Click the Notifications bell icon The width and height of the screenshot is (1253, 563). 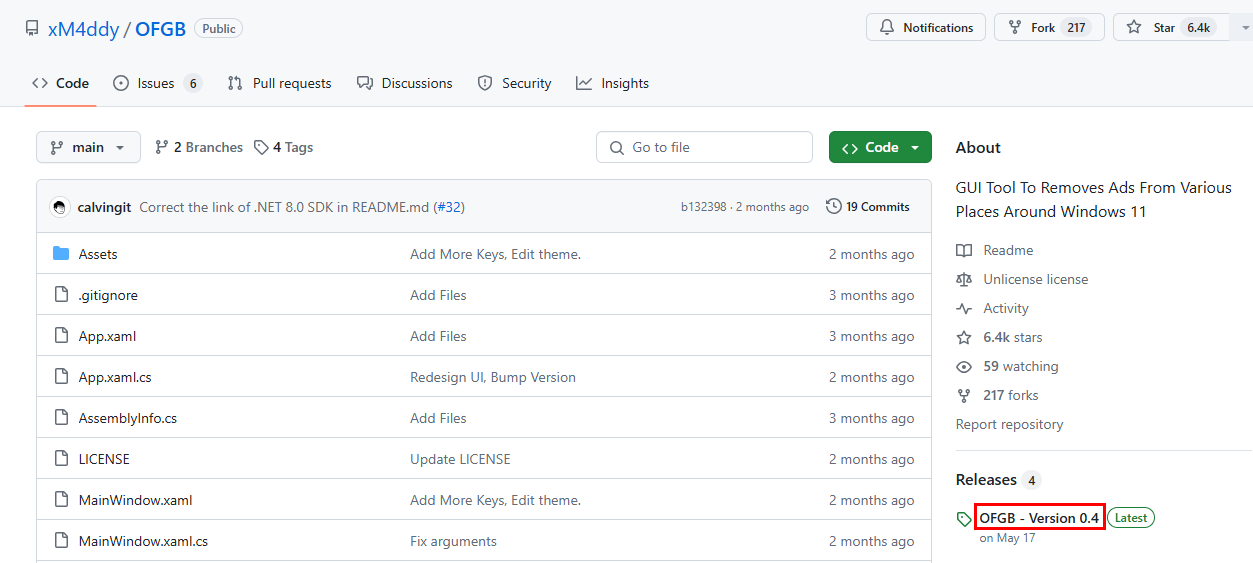pos(887,28)
